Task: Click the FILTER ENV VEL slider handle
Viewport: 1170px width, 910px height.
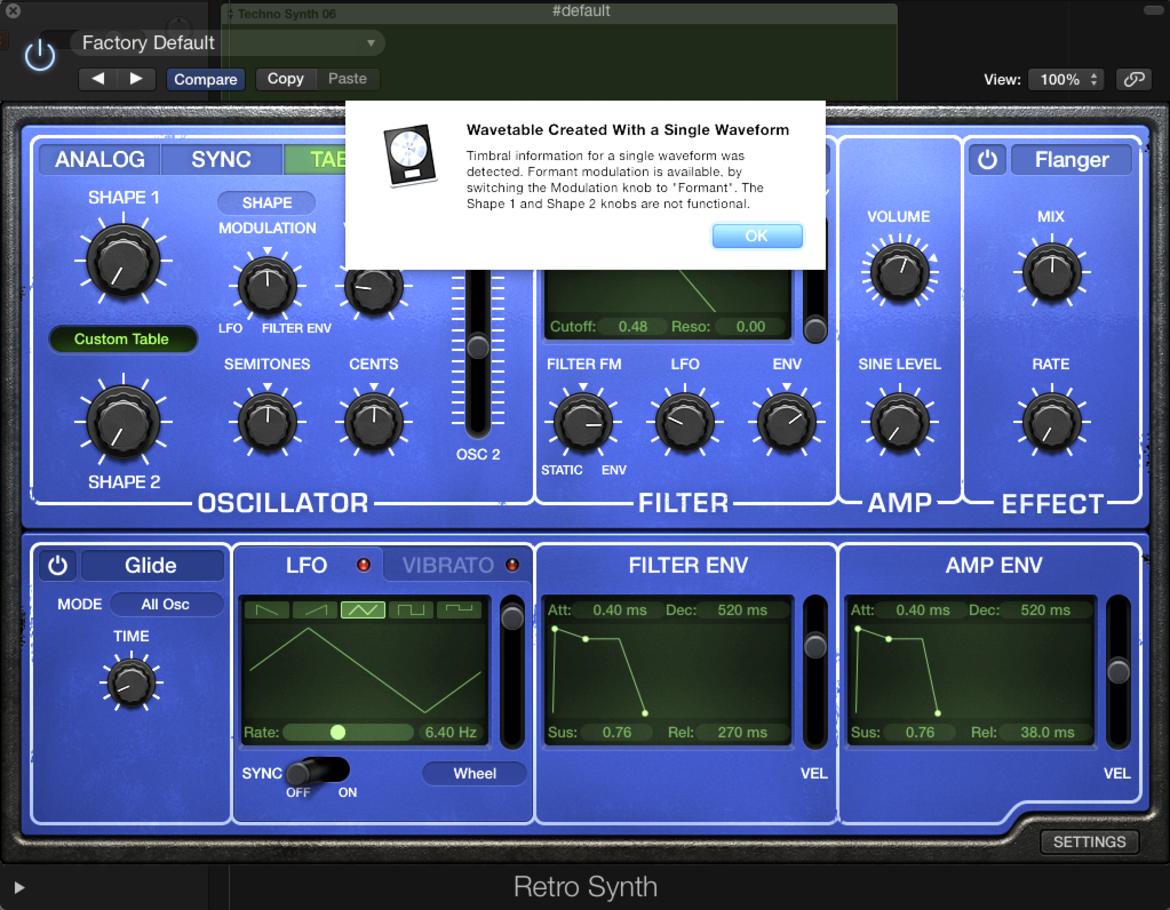Action: (815, 646)
